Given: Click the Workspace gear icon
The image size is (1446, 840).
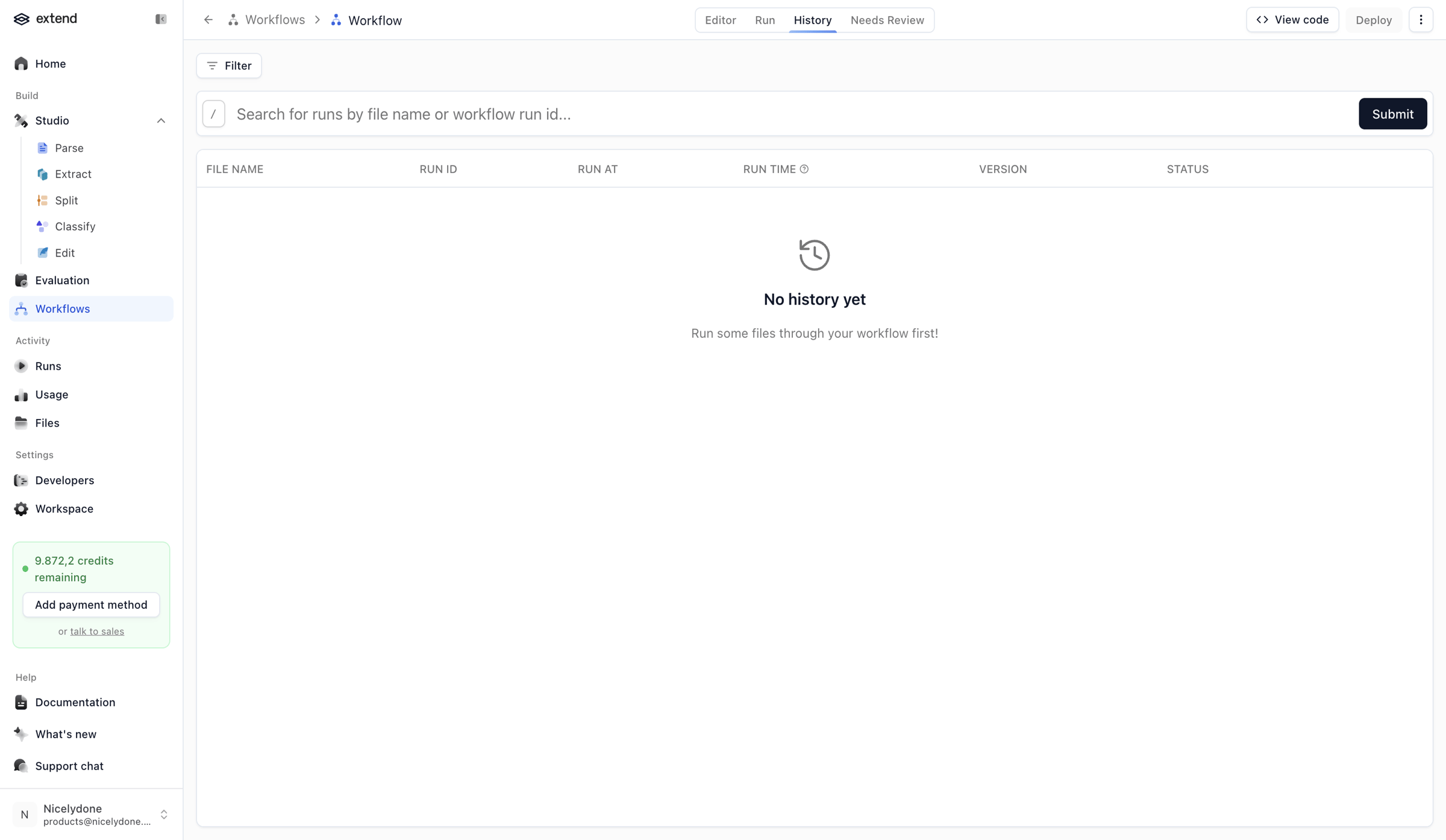Looking at the screenshot, I should [22, 509].
